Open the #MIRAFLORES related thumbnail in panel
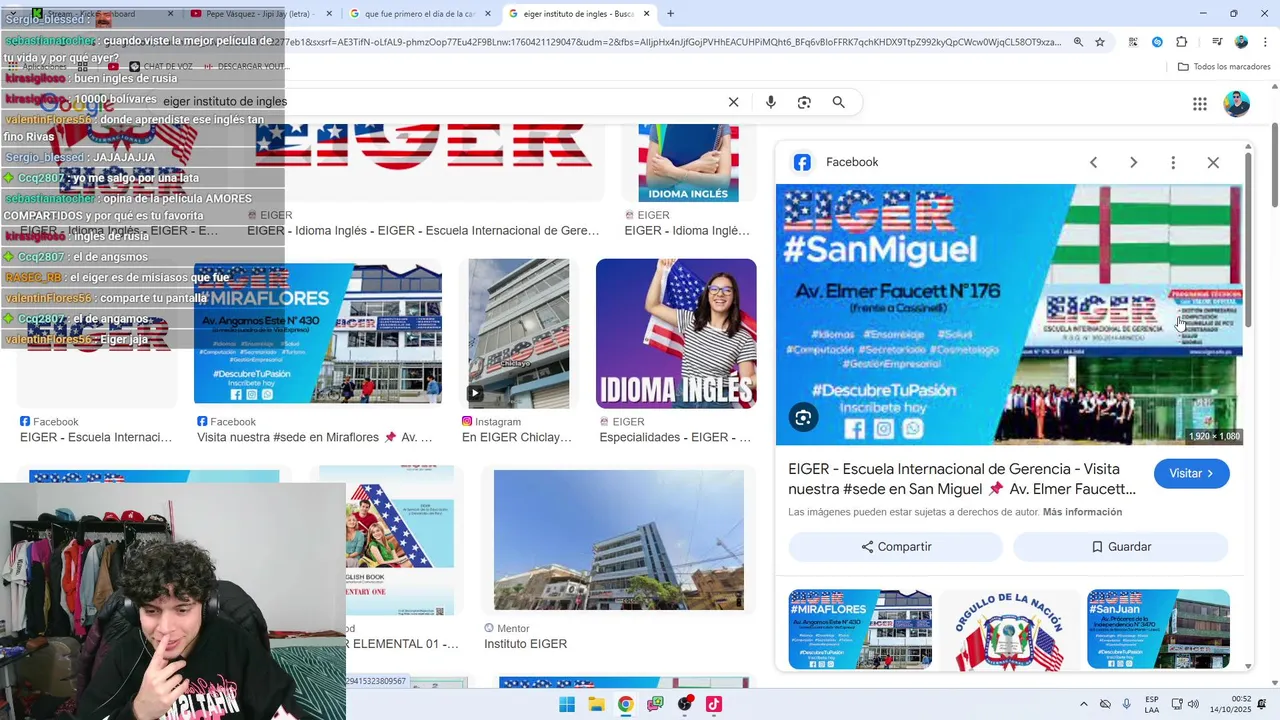Viewport: 1280px width, 720px height. point(860,629)
